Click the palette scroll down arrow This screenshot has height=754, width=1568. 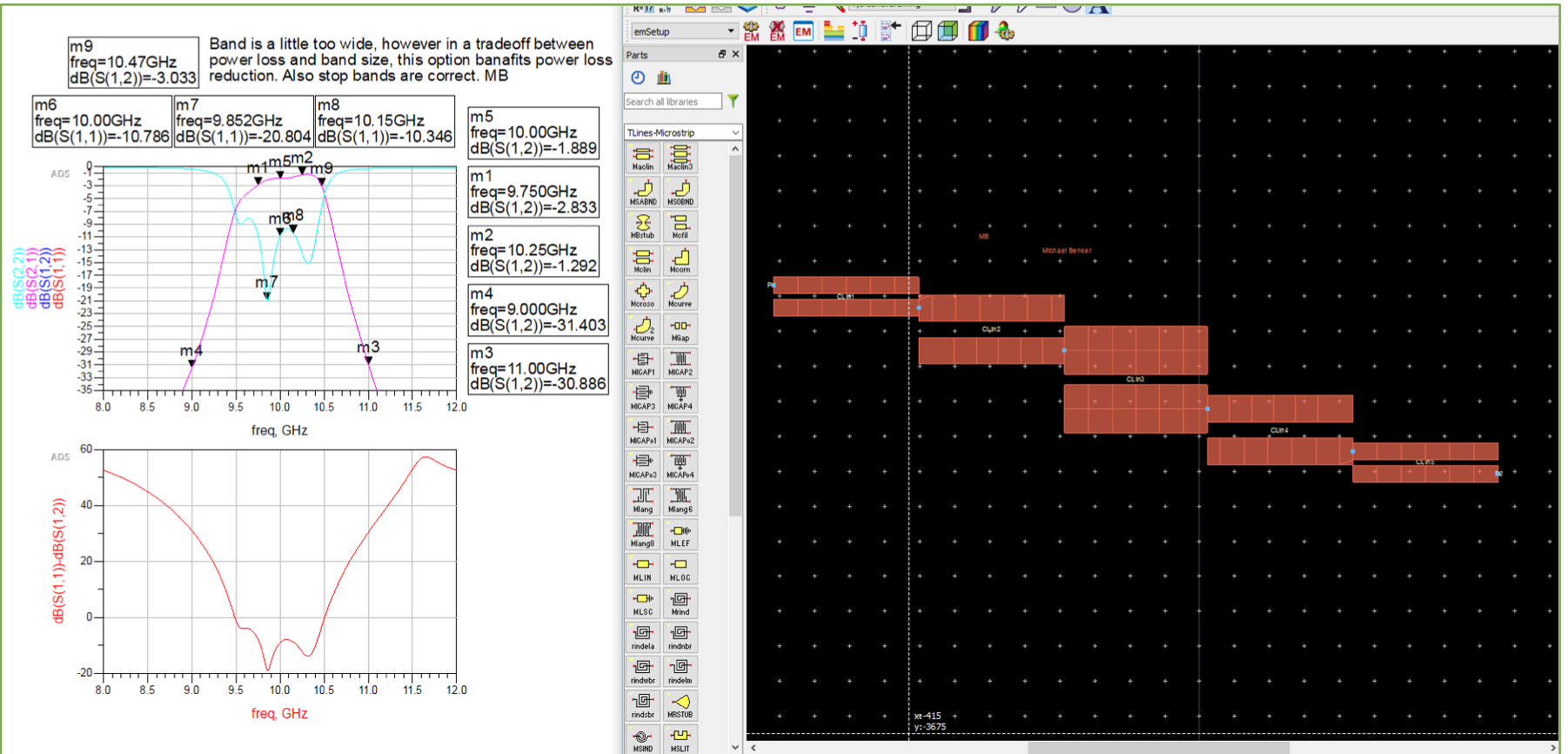[735, 747]
